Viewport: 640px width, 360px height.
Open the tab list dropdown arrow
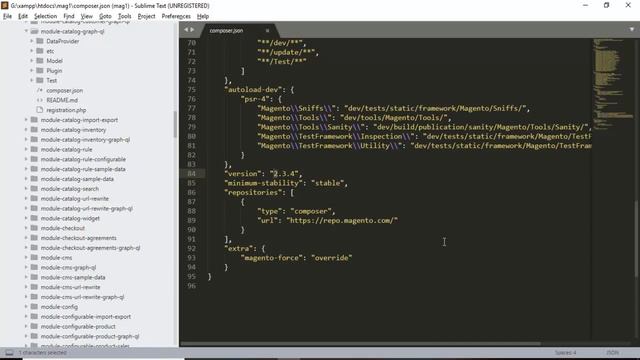[632, 29]
